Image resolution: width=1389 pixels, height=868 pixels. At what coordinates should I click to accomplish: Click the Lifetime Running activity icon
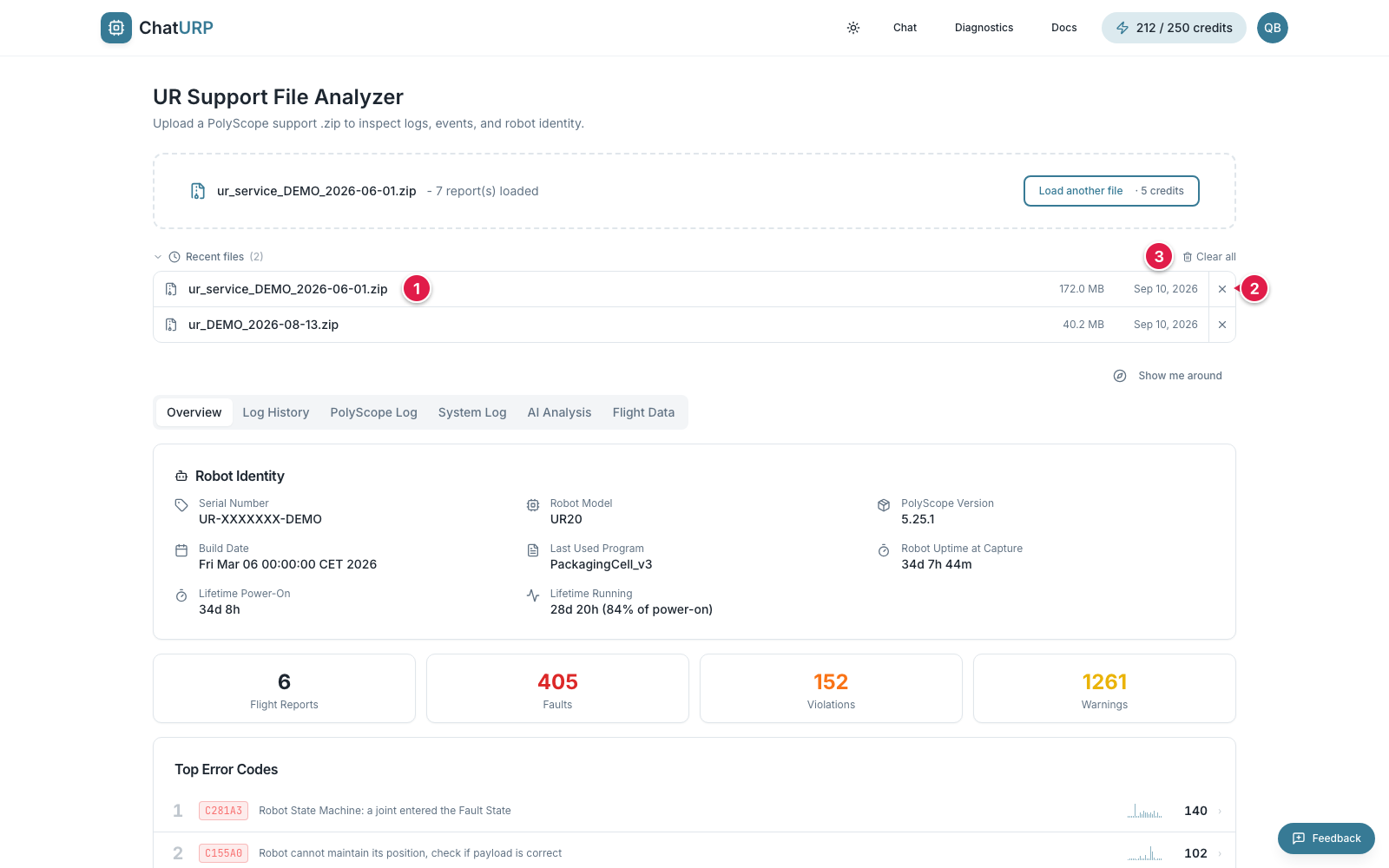point(533,595)
